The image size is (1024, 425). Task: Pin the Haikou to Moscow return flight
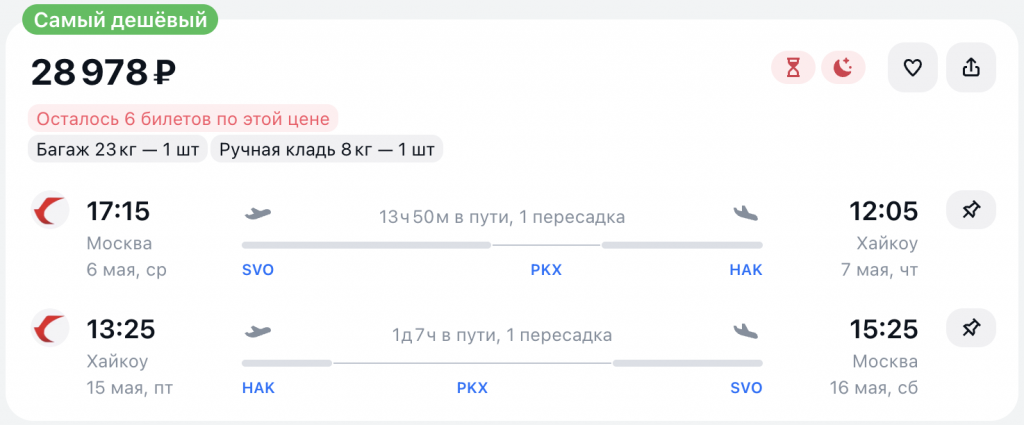pos(970,328)
